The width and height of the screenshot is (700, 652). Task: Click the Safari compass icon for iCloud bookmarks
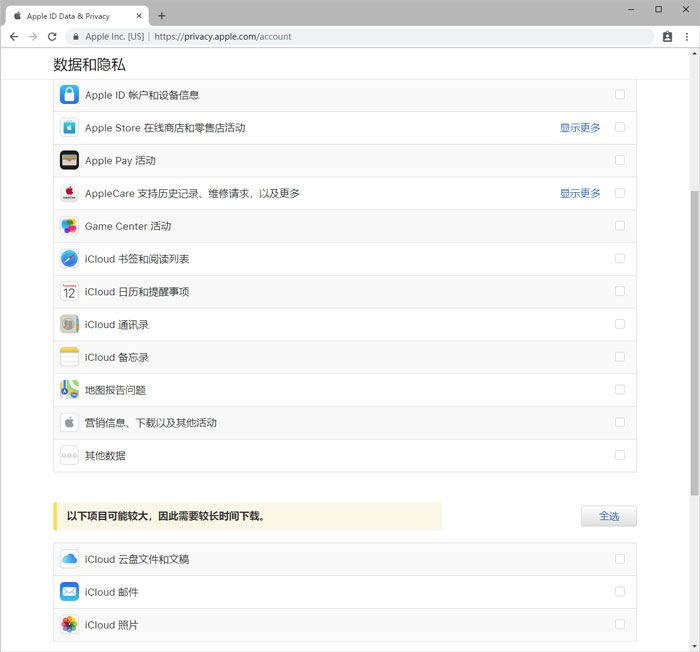point(69,259)
